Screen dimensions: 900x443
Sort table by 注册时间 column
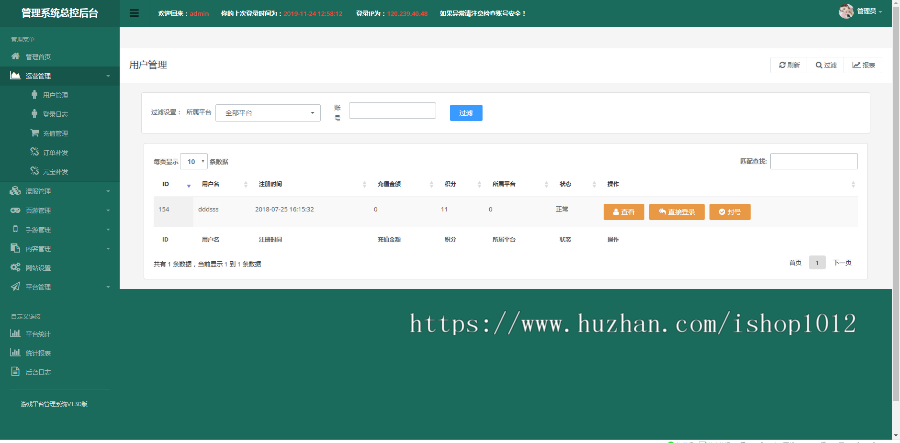(x=364, y=184)
